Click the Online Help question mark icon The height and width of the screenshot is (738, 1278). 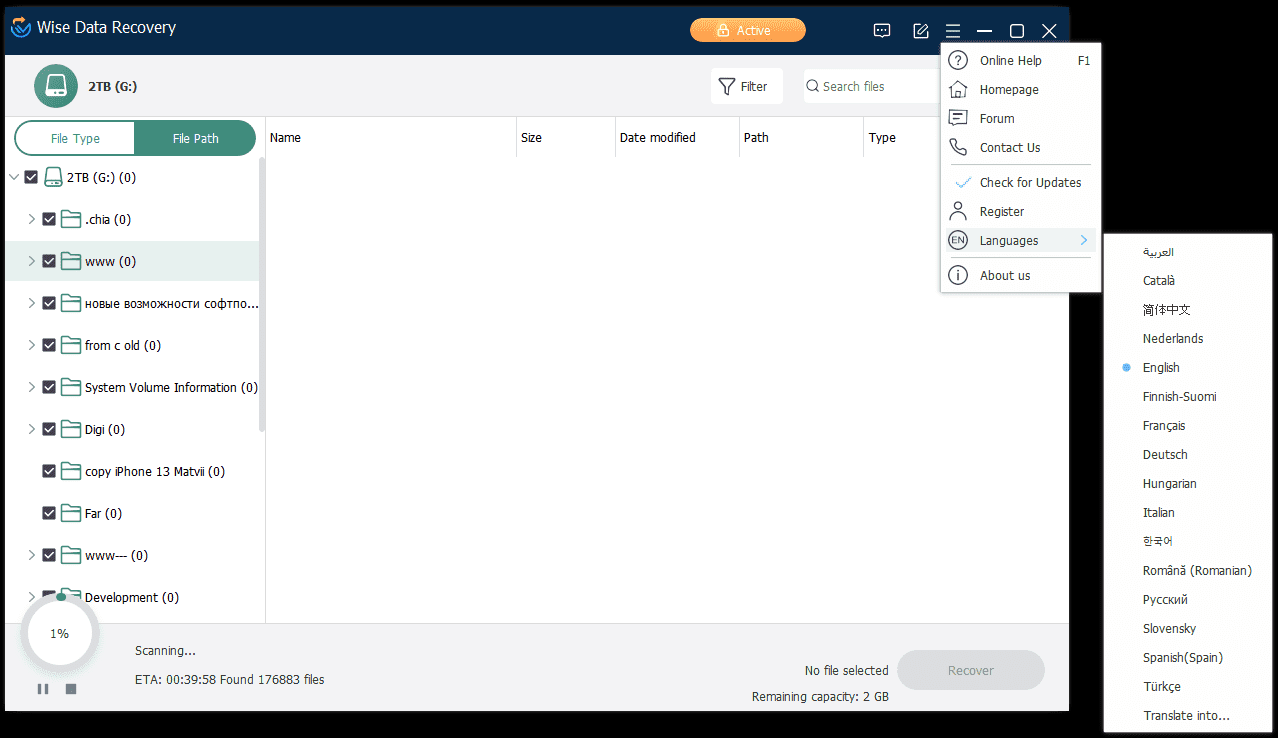[x=958, y=60]
